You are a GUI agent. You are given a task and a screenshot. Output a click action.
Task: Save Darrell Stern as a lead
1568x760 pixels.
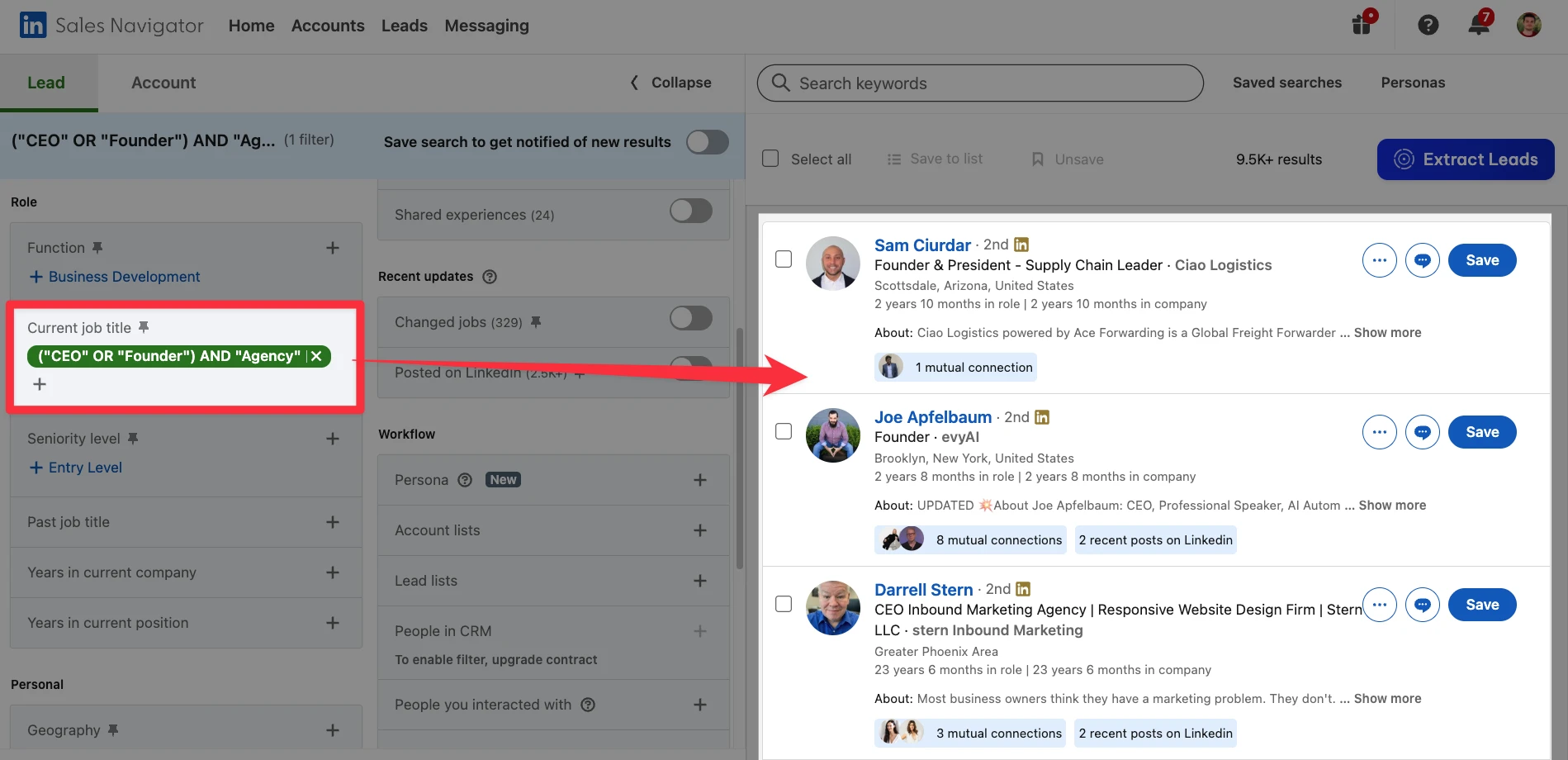tap(1482, 605)
